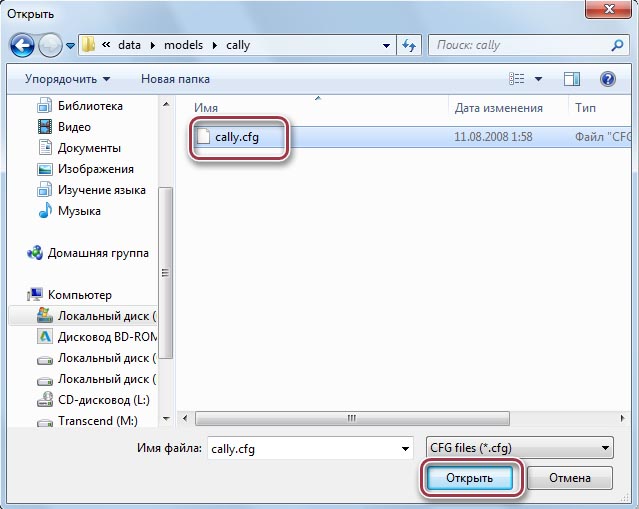Open help with the question mark icon
639x509 pixels.
tap(608, 79)
